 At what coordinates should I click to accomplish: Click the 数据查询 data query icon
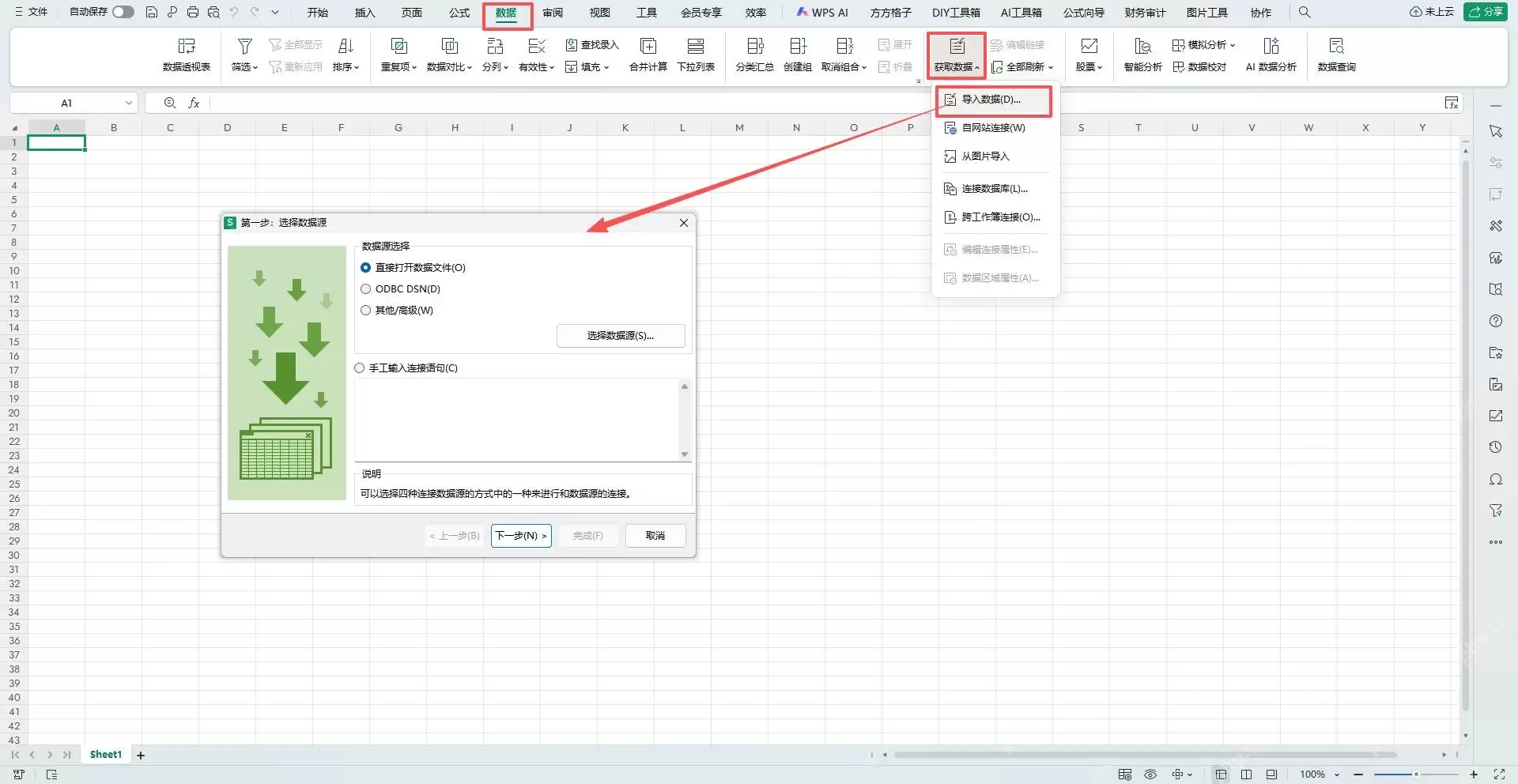[1336, 55]
